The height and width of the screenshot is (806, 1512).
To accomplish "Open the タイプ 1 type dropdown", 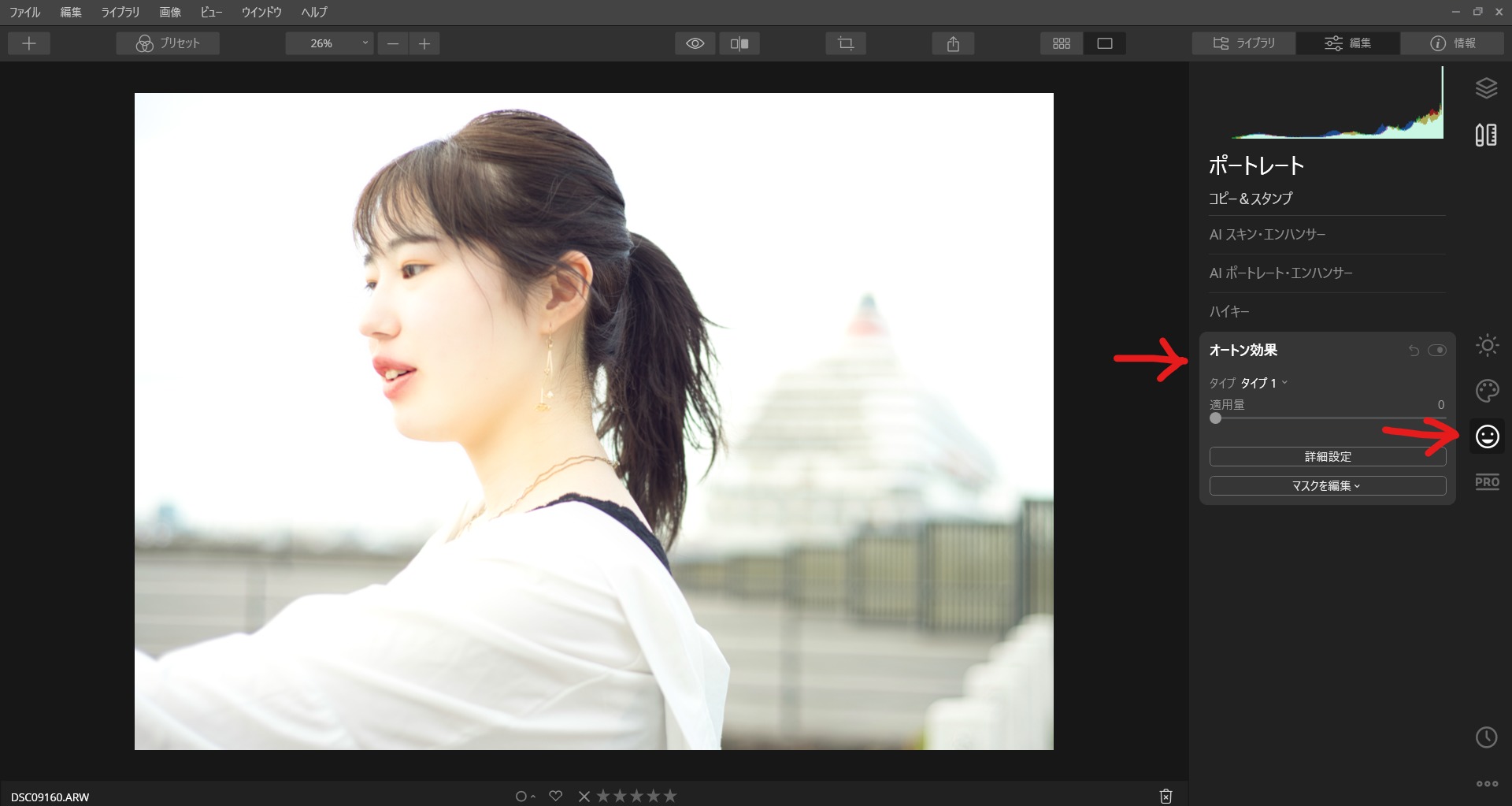I will 1264,383.
